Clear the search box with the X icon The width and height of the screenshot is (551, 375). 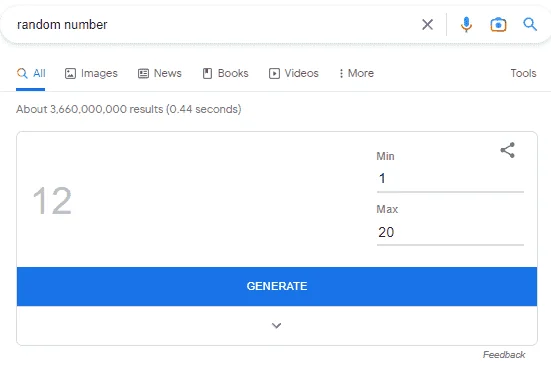[x=427, y=25]
